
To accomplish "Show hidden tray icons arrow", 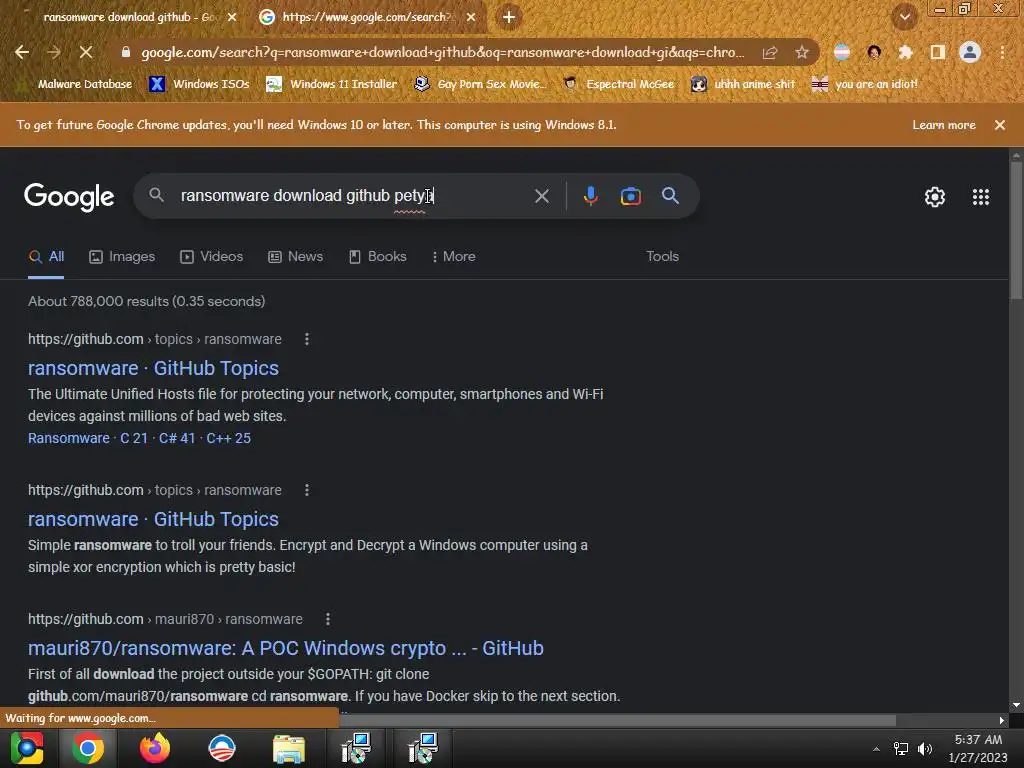I will pyautogui.click(x=876, y=749).
